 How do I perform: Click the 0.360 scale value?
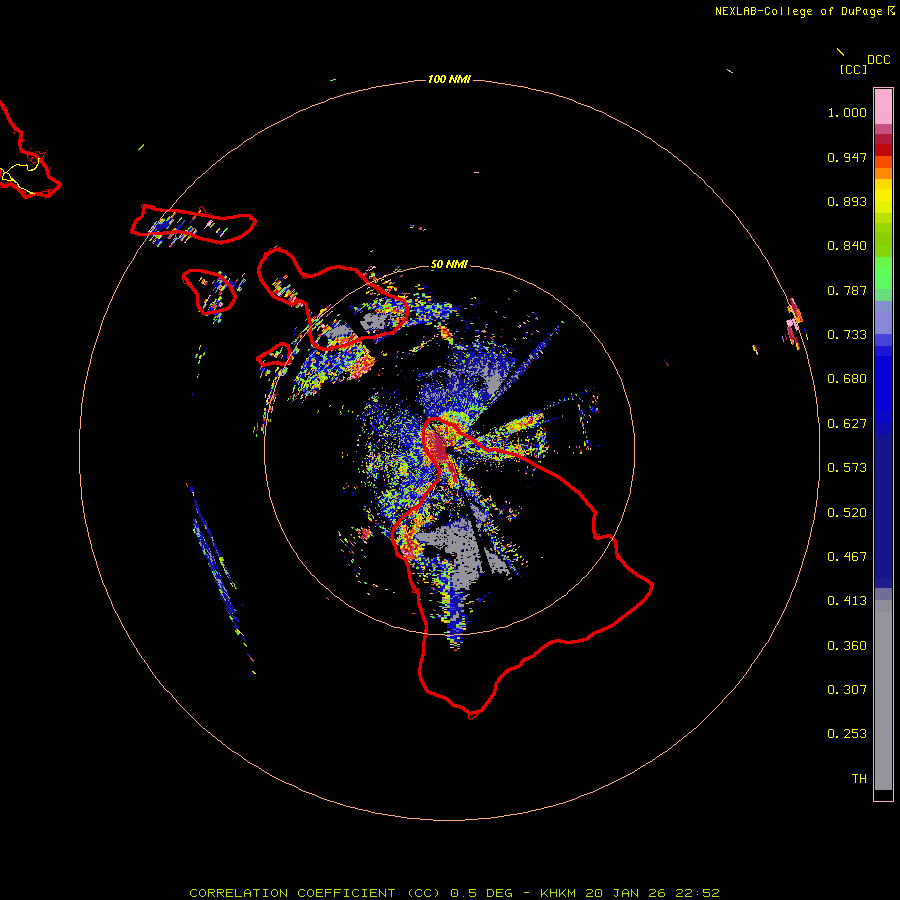tap(847, 646)
